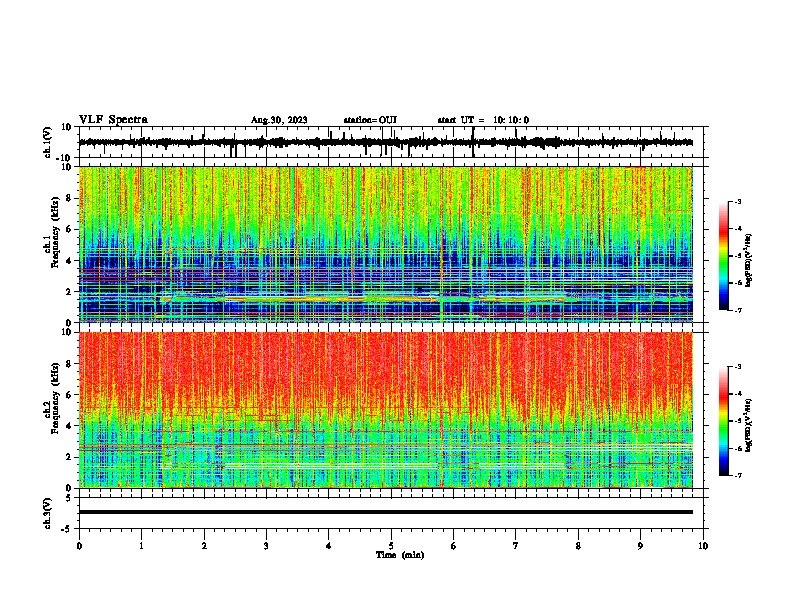Click the "5" tick on ch.3(V) axis
792x612 pixels.
point(69,498)
